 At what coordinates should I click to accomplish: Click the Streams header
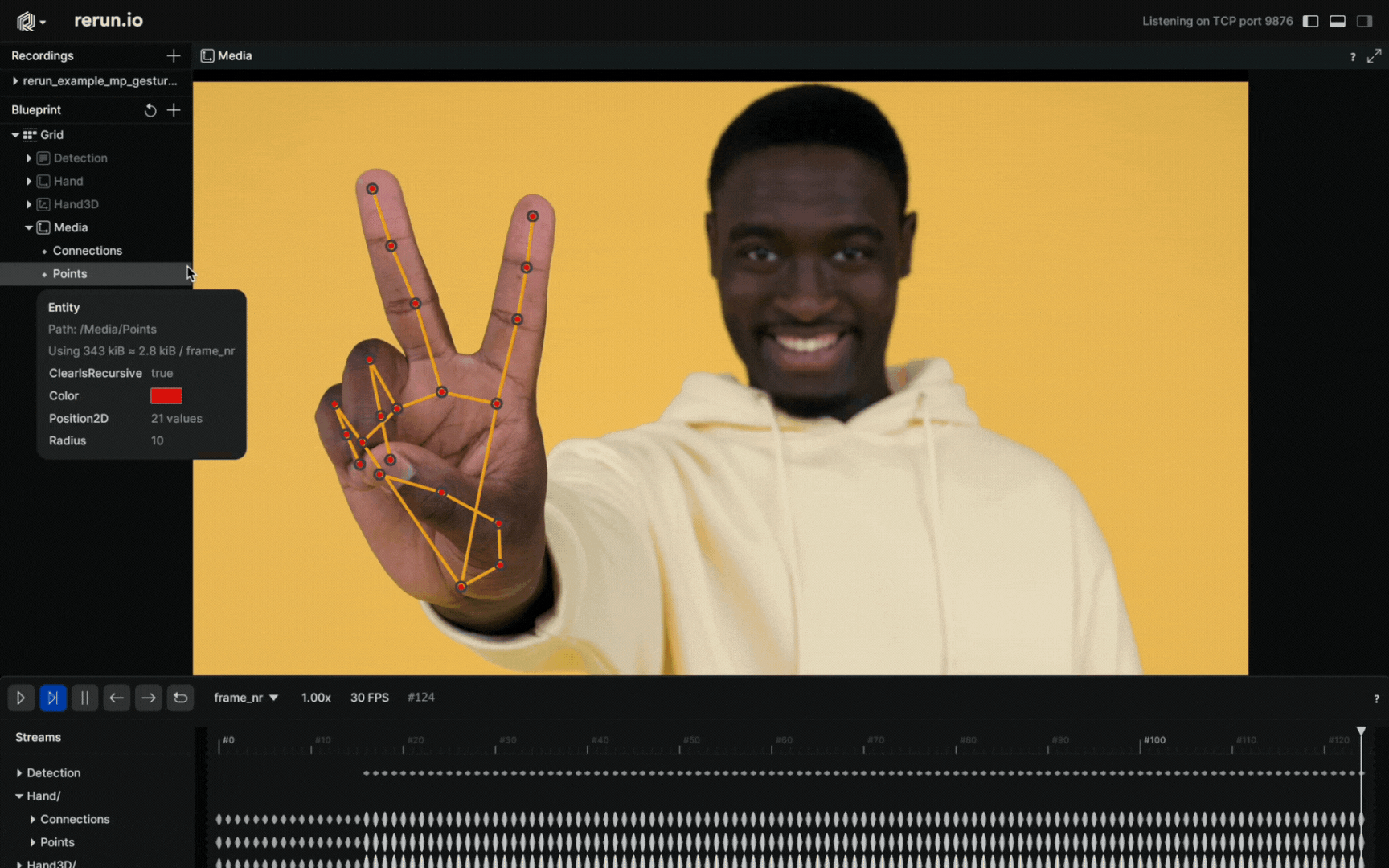(x=38, y=738)
